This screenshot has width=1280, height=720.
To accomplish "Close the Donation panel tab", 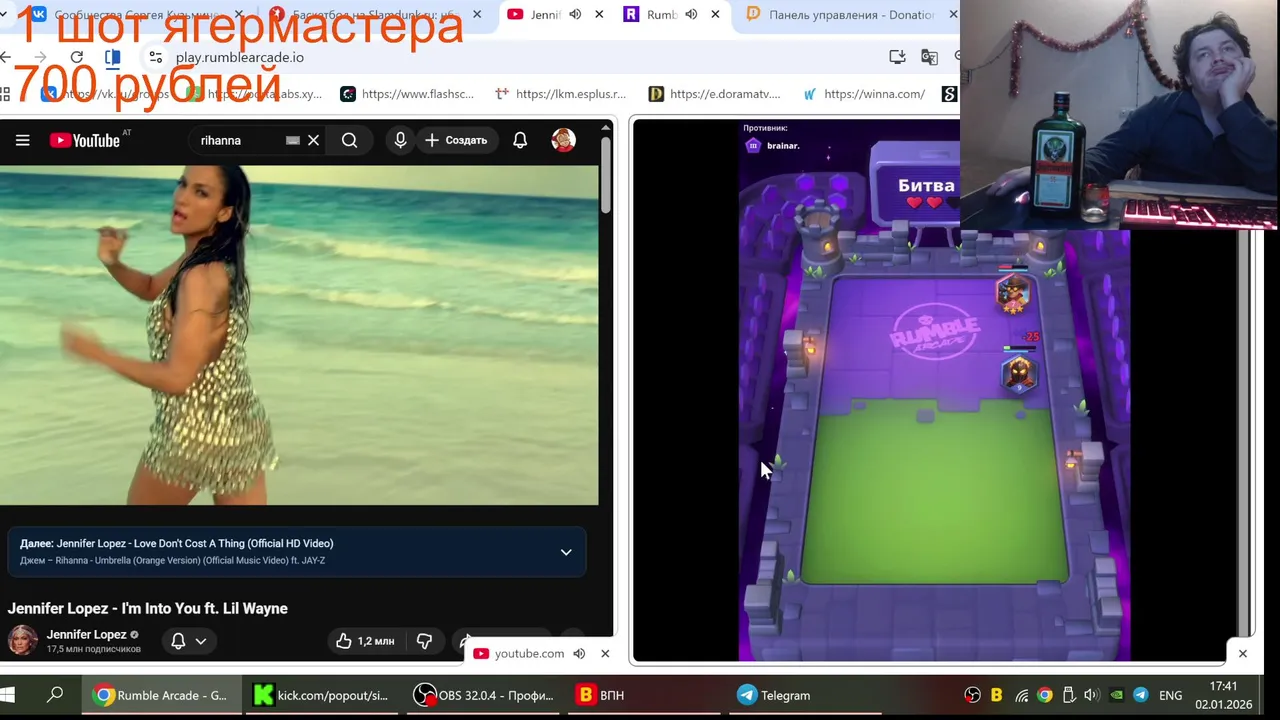I will (x=953, y=15).
